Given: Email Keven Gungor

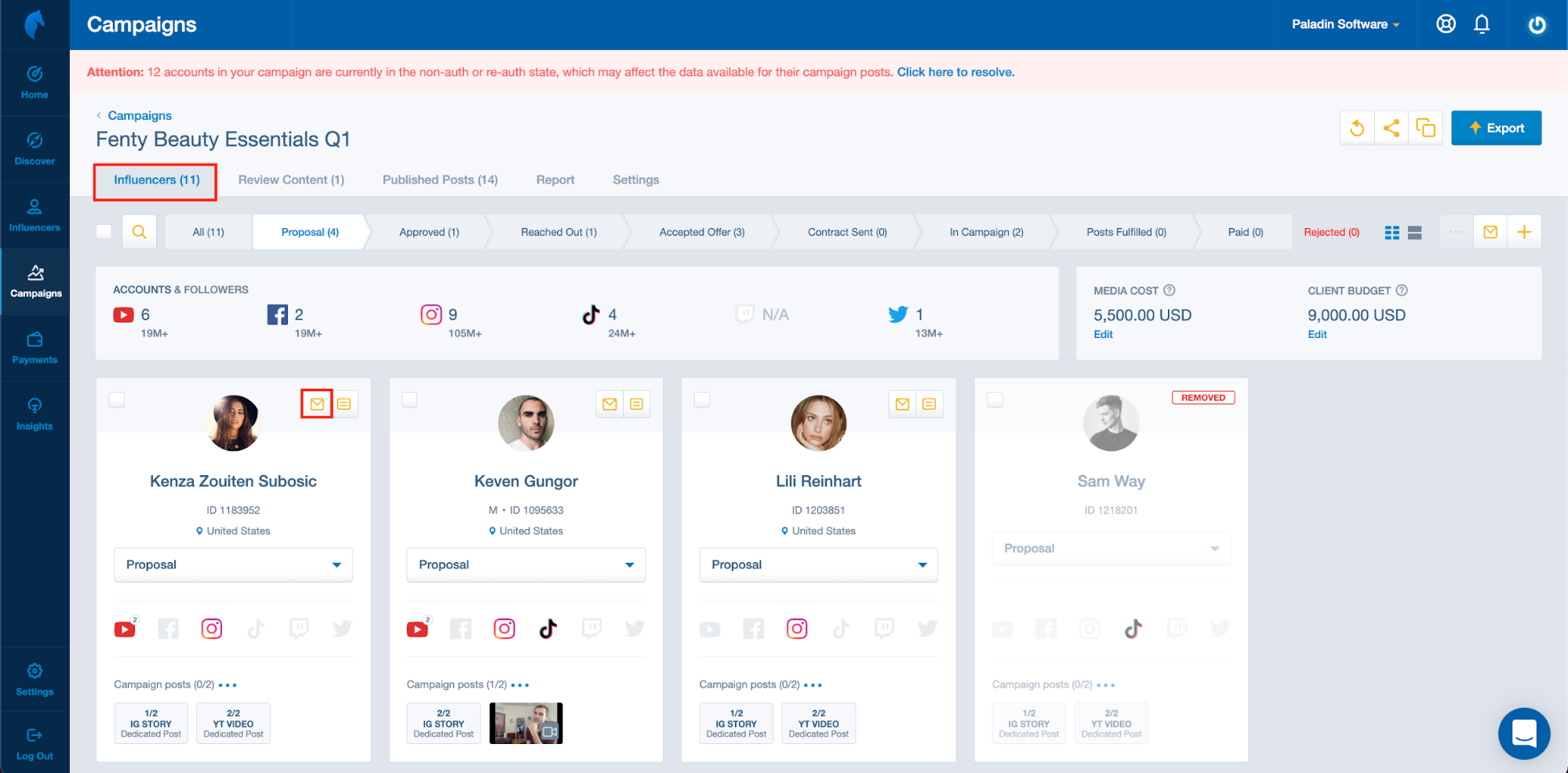Looking at the screenshot, I should [x=609, y=404].
